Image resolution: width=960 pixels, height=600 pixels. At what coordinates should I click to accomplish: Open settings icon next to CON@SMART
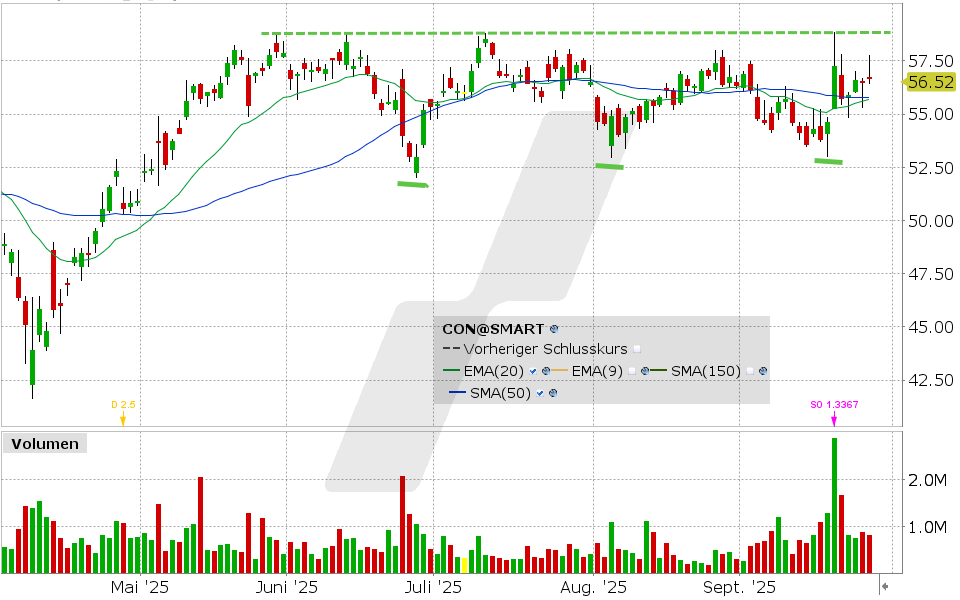click(554, 328)
